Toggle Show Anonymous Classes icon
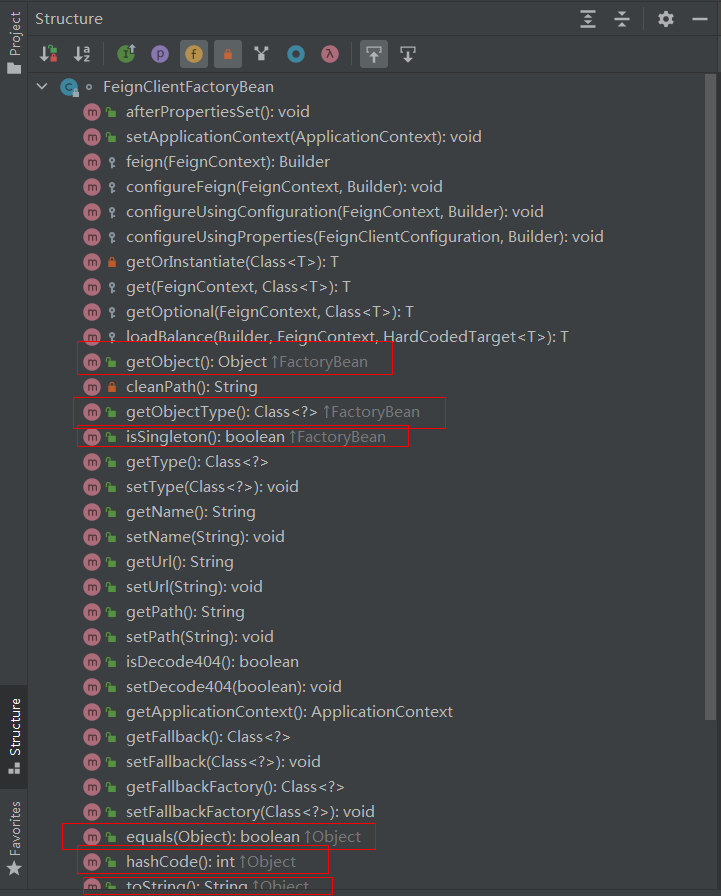This screenshot has width=721, height=896. tap(296, 54)
